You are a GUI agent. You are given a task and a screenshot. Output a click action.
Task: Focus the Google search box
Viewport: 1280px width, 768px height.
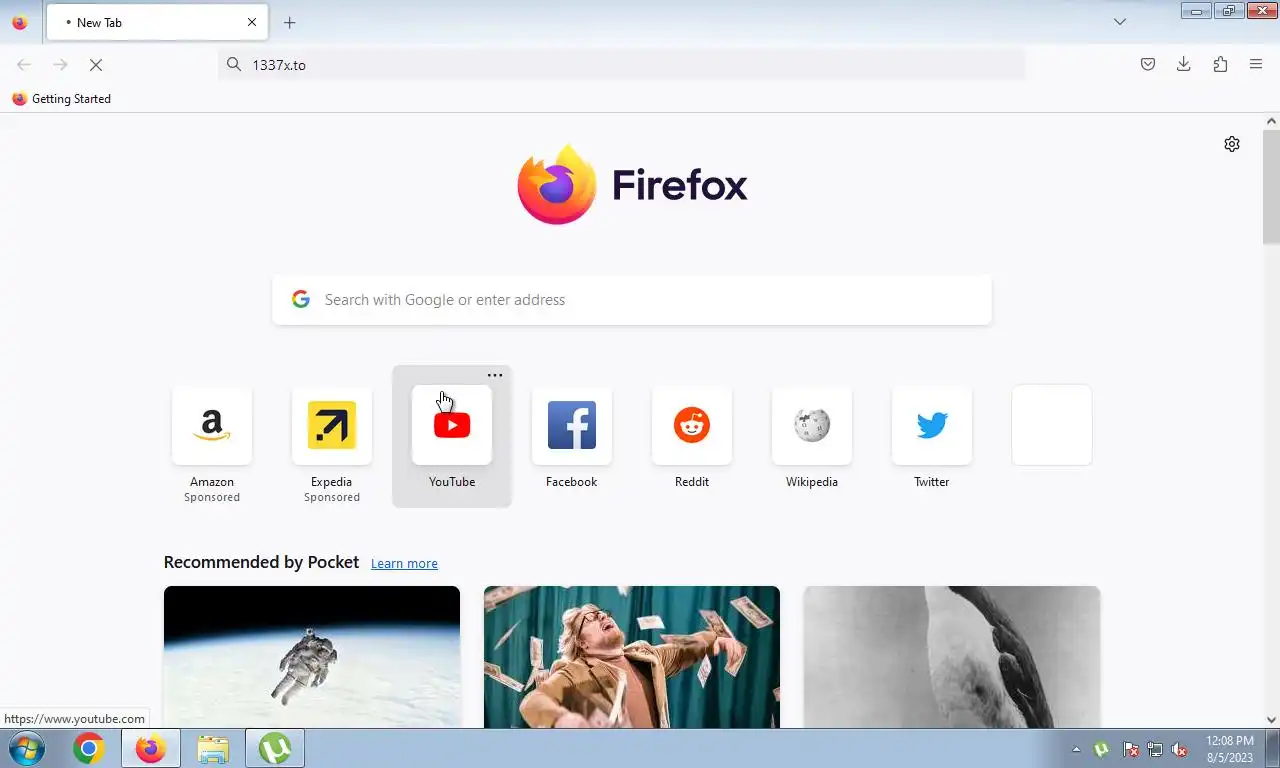[632, 300]
